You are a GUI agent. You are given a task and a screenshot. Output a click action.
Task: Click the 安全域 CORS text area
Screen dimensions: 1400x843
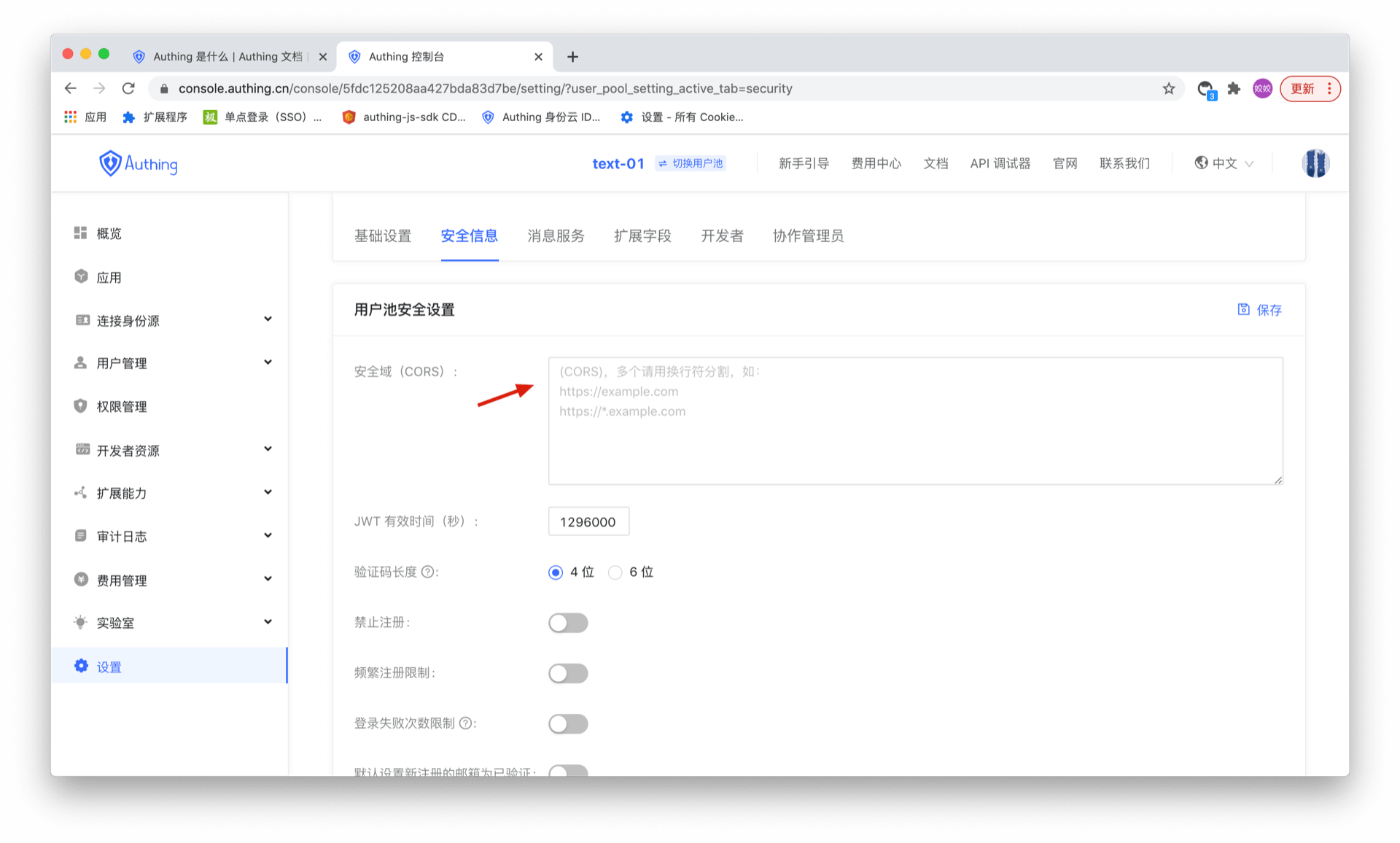(915, 421)
